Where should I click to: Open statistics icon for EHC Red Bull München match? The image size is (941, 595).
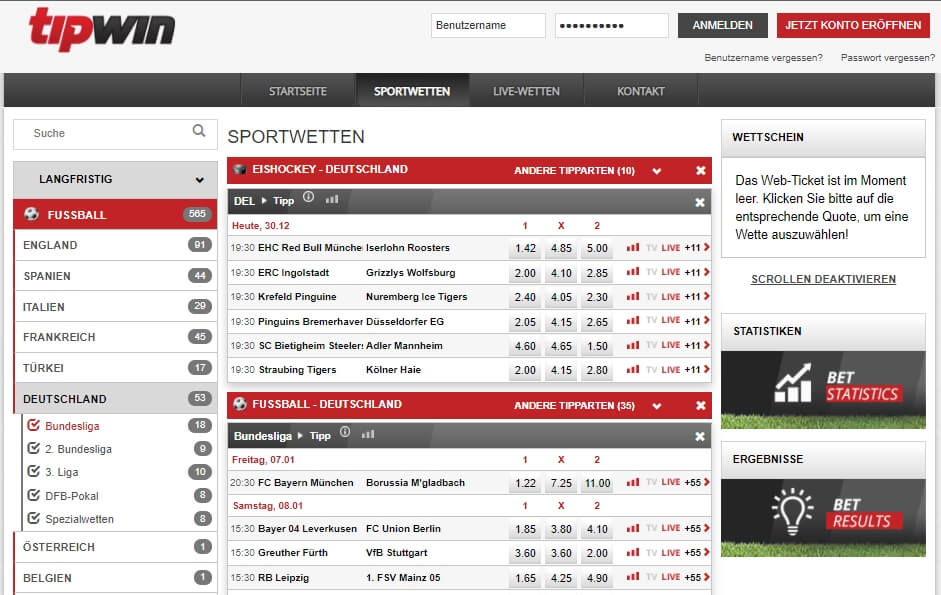point(633,247)
